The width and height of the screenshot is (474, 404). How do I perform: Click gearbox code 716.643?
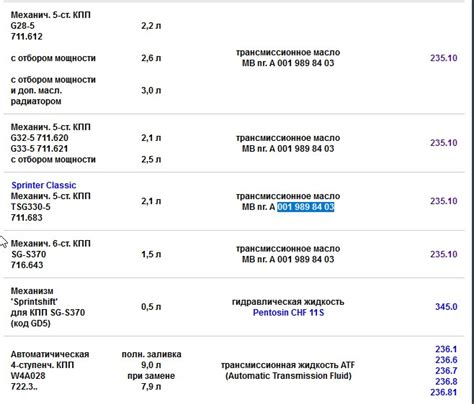pos(27,265)
